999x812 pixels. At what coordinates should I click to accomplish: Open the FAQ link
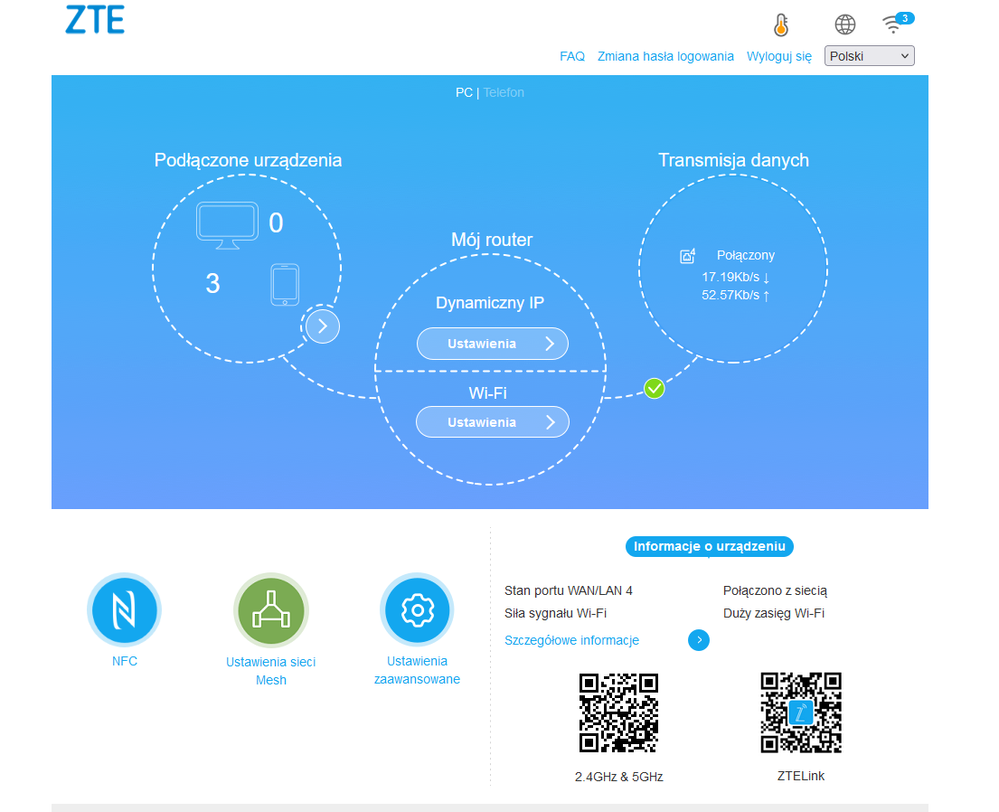tap(572, 56)
